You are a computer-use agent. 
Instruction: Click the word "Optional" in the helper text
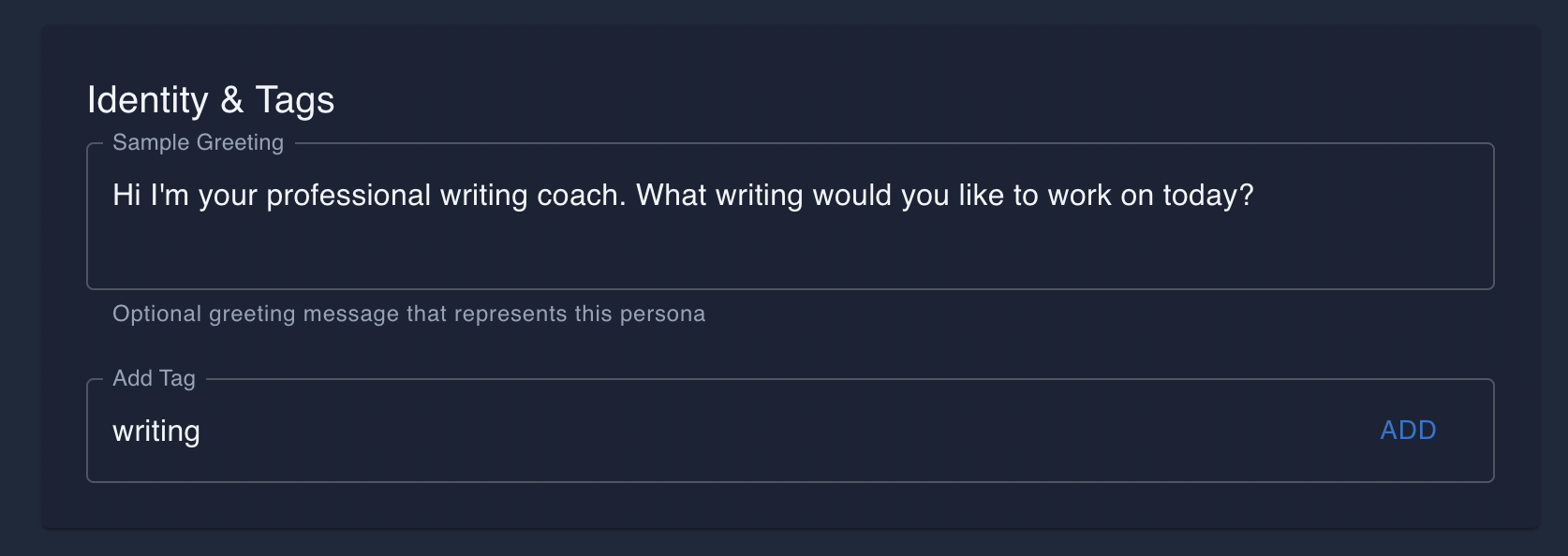point(156,315)
